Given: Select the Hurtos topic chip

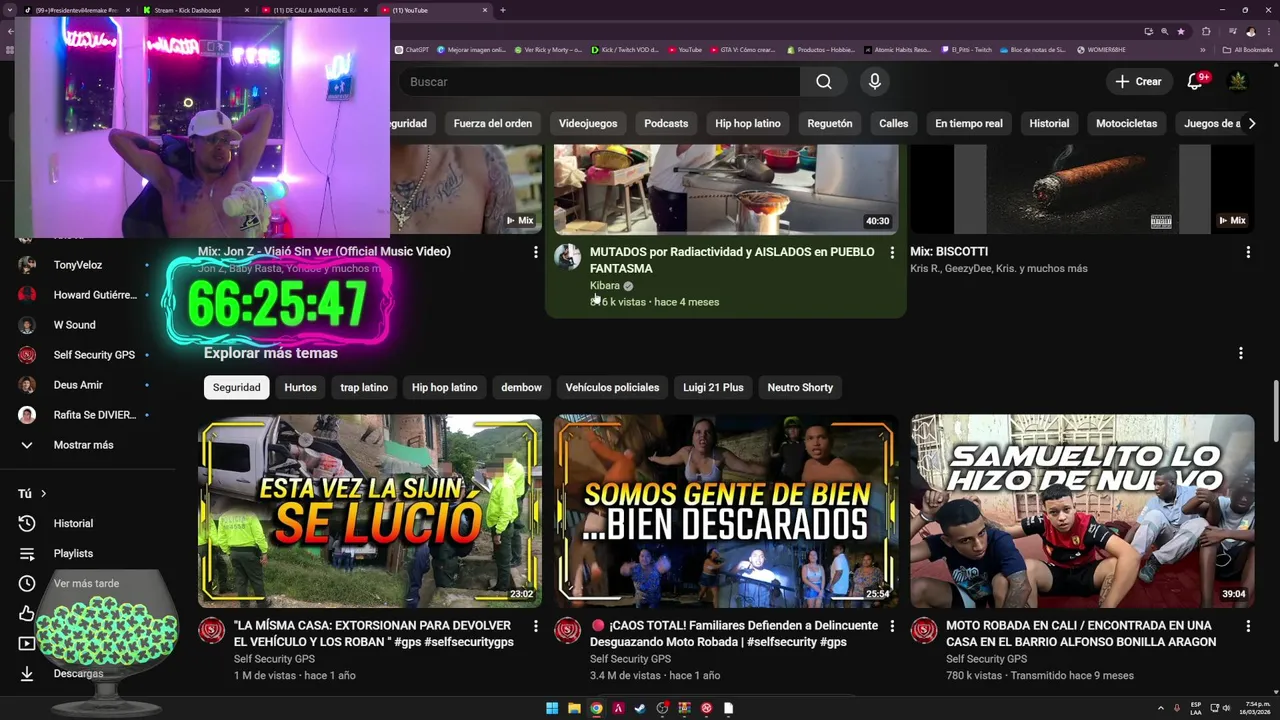Looking at the screenshot, I should pos(300,388).
